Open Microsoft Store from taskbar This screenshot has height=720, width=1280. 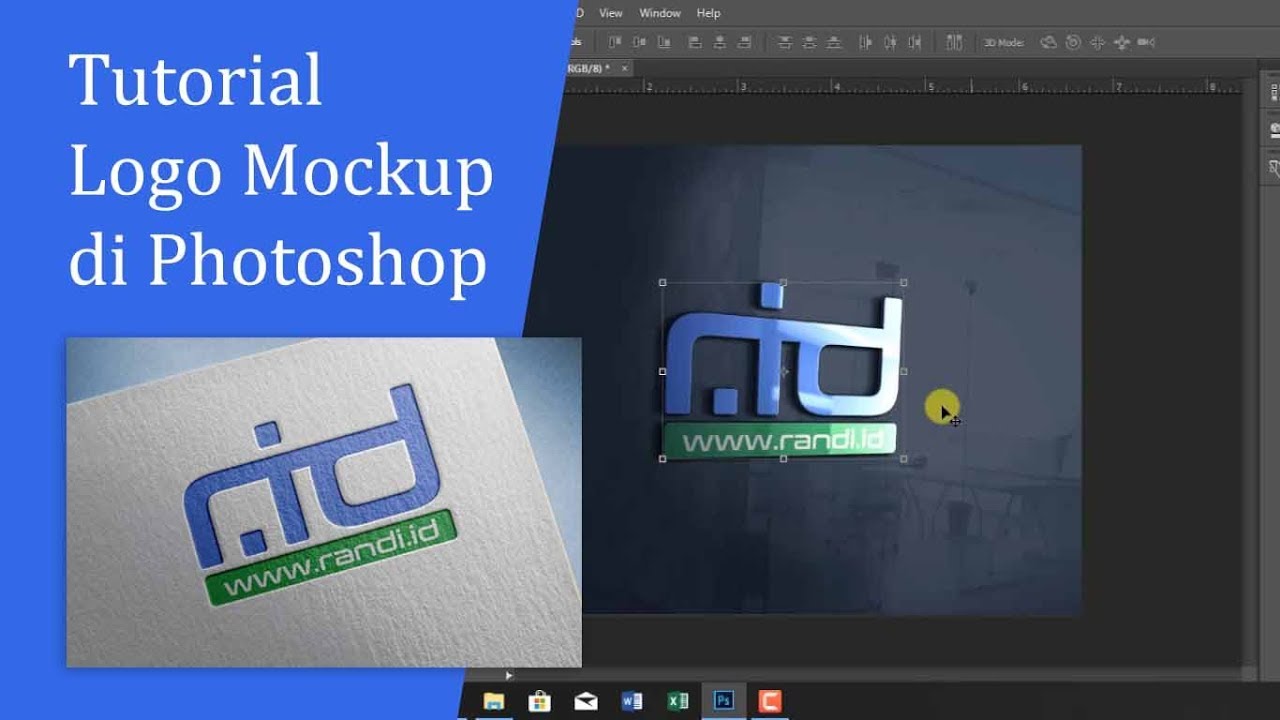tap(540, 701)
